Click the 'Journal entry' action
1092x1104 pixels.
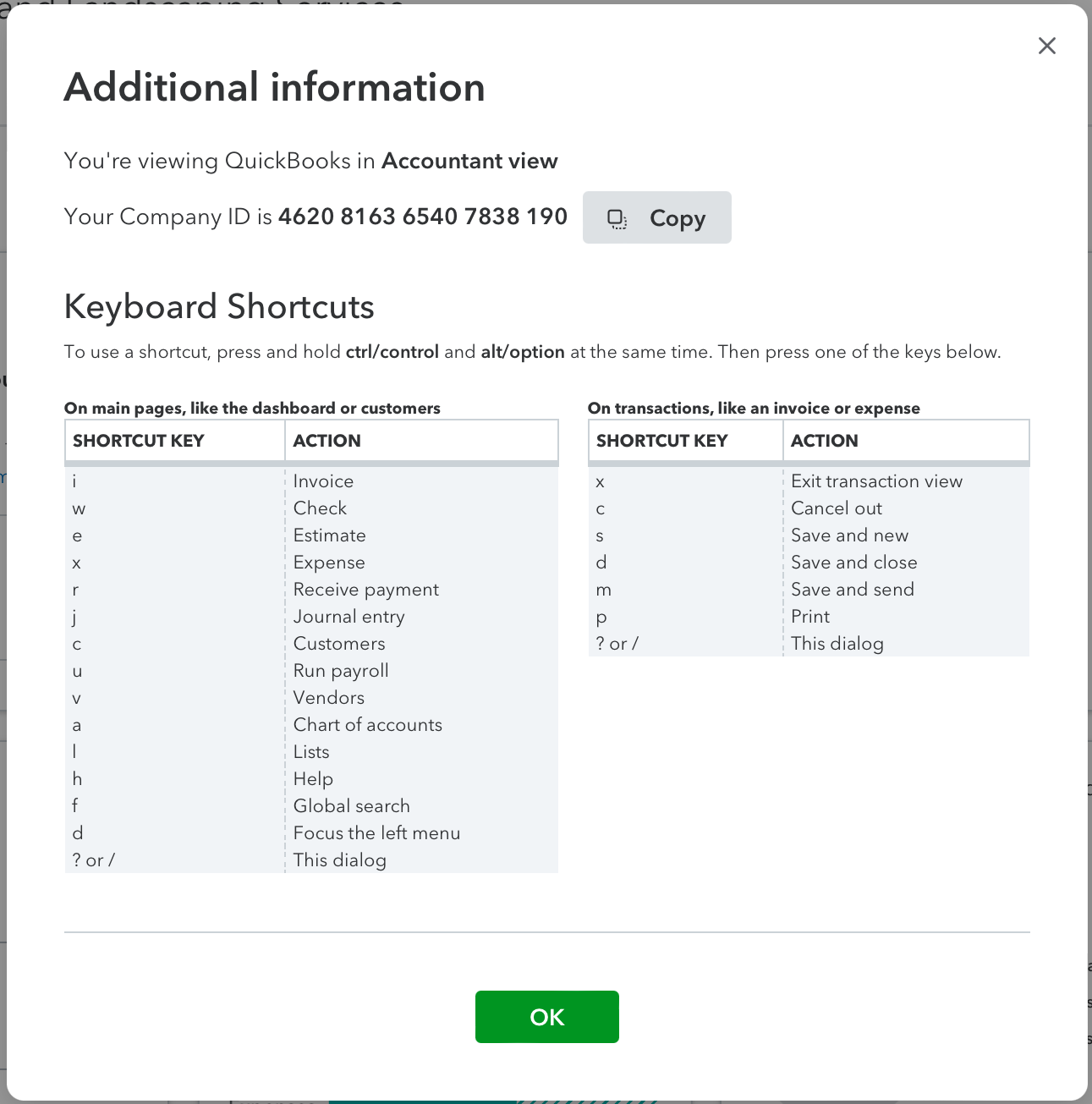tap(348, 617)
